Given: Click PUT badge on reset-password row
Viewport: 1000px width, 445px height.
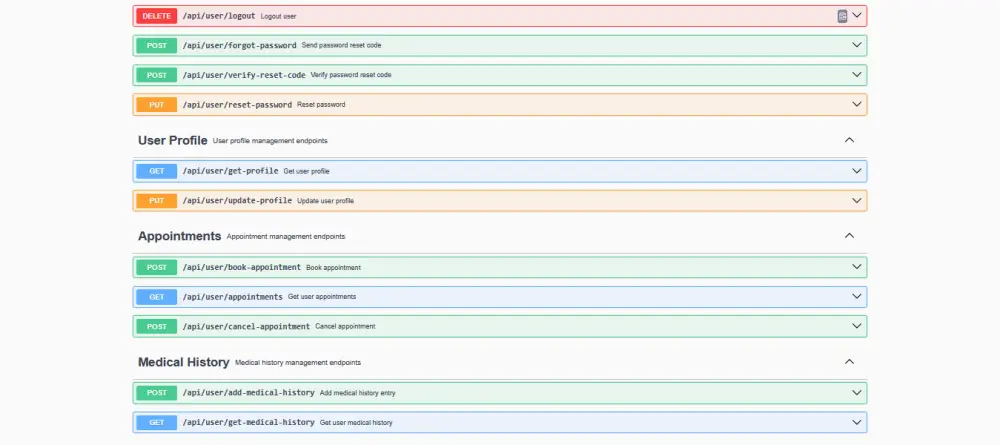Looking at the screenshot, I should tap(156, 105).
